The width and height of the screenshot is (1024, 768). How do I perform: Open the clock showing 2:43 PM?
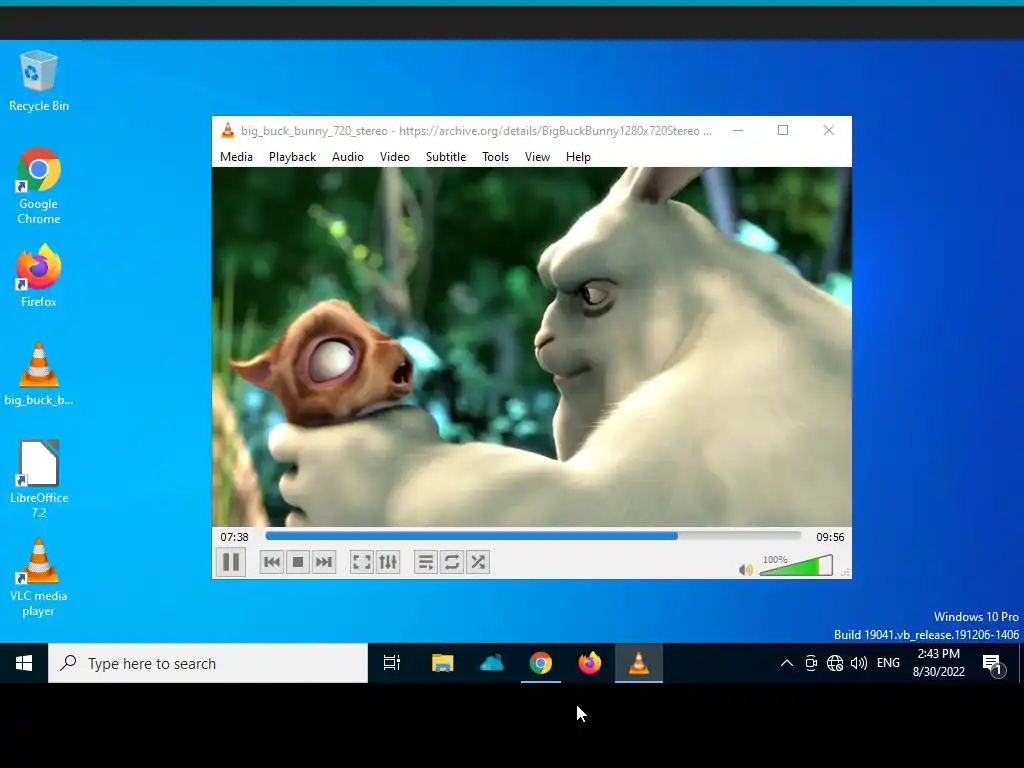click(x=938, y=663)
